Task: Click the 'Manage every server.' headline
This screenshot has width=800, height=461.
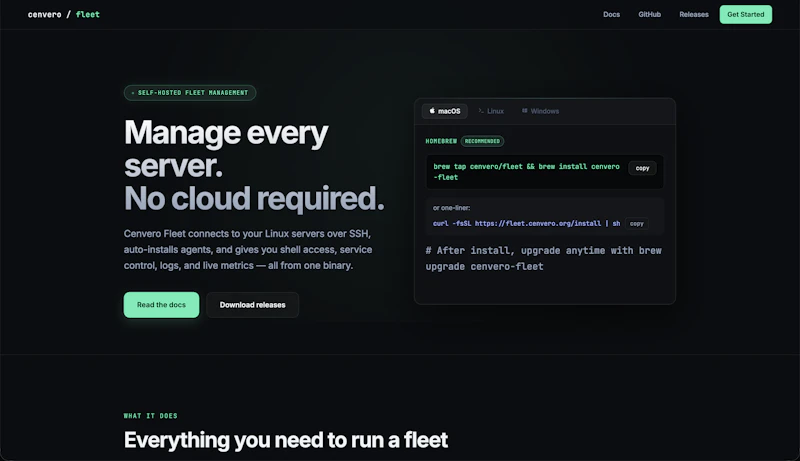Action: (226, 148)
